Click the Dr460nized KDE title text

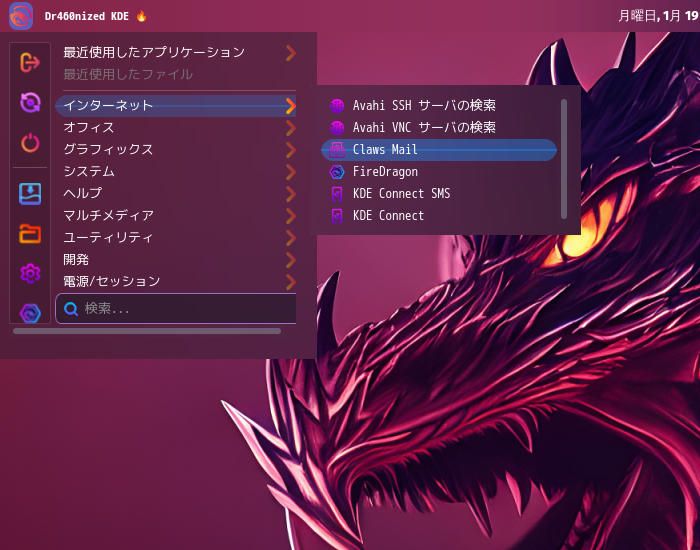(87, 17)
